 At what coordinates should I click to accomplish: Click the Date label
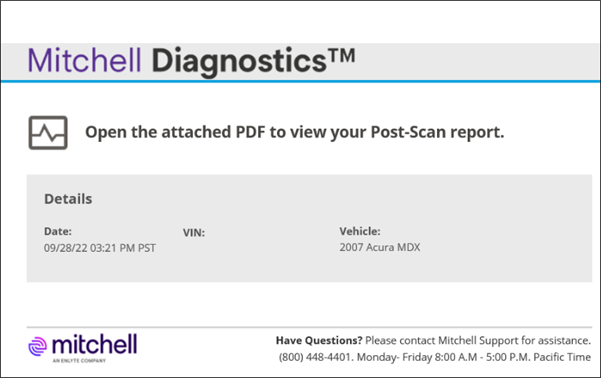point(58,231)
